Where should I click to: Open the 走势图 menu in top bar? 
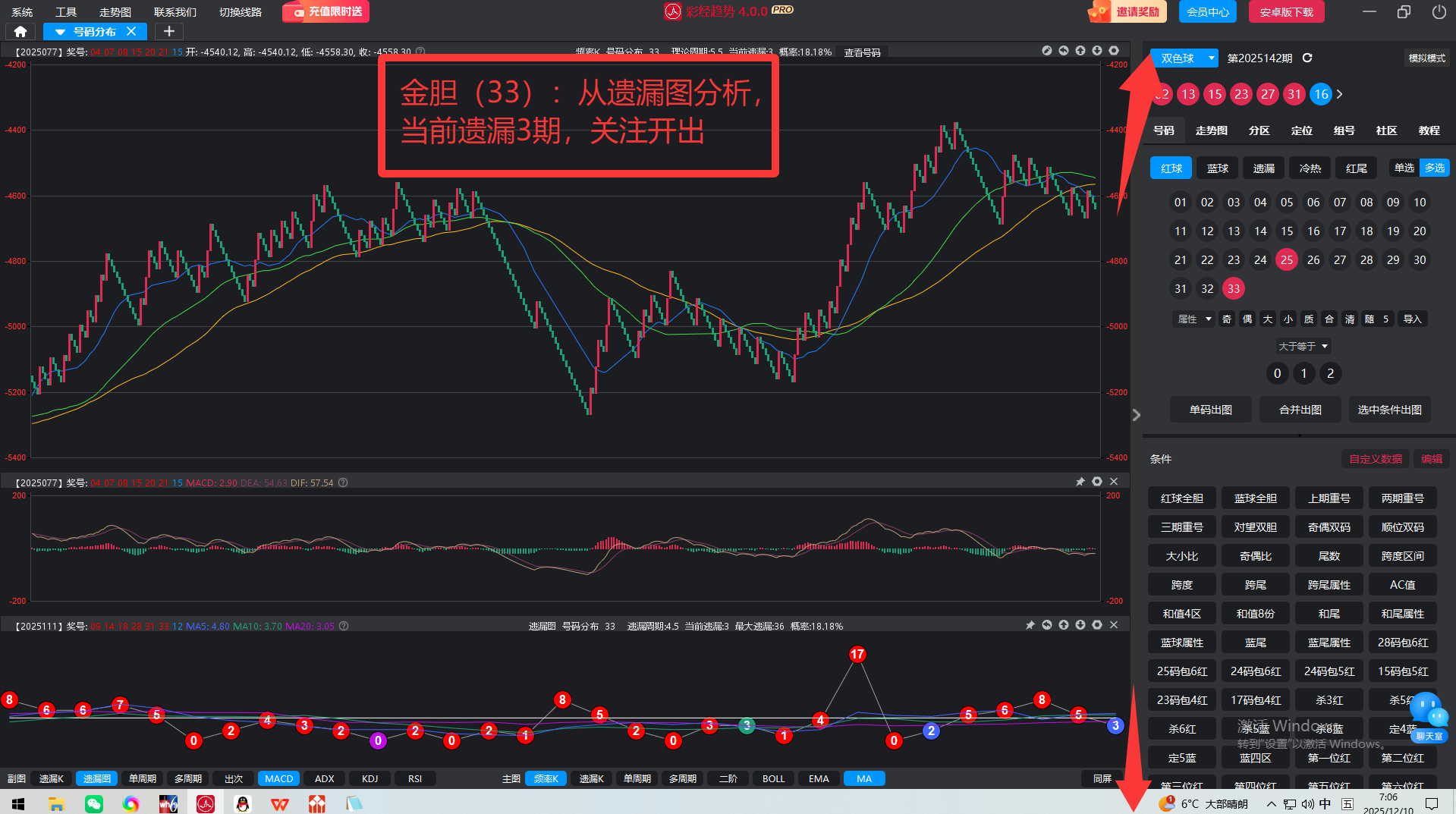coord(115,12)
